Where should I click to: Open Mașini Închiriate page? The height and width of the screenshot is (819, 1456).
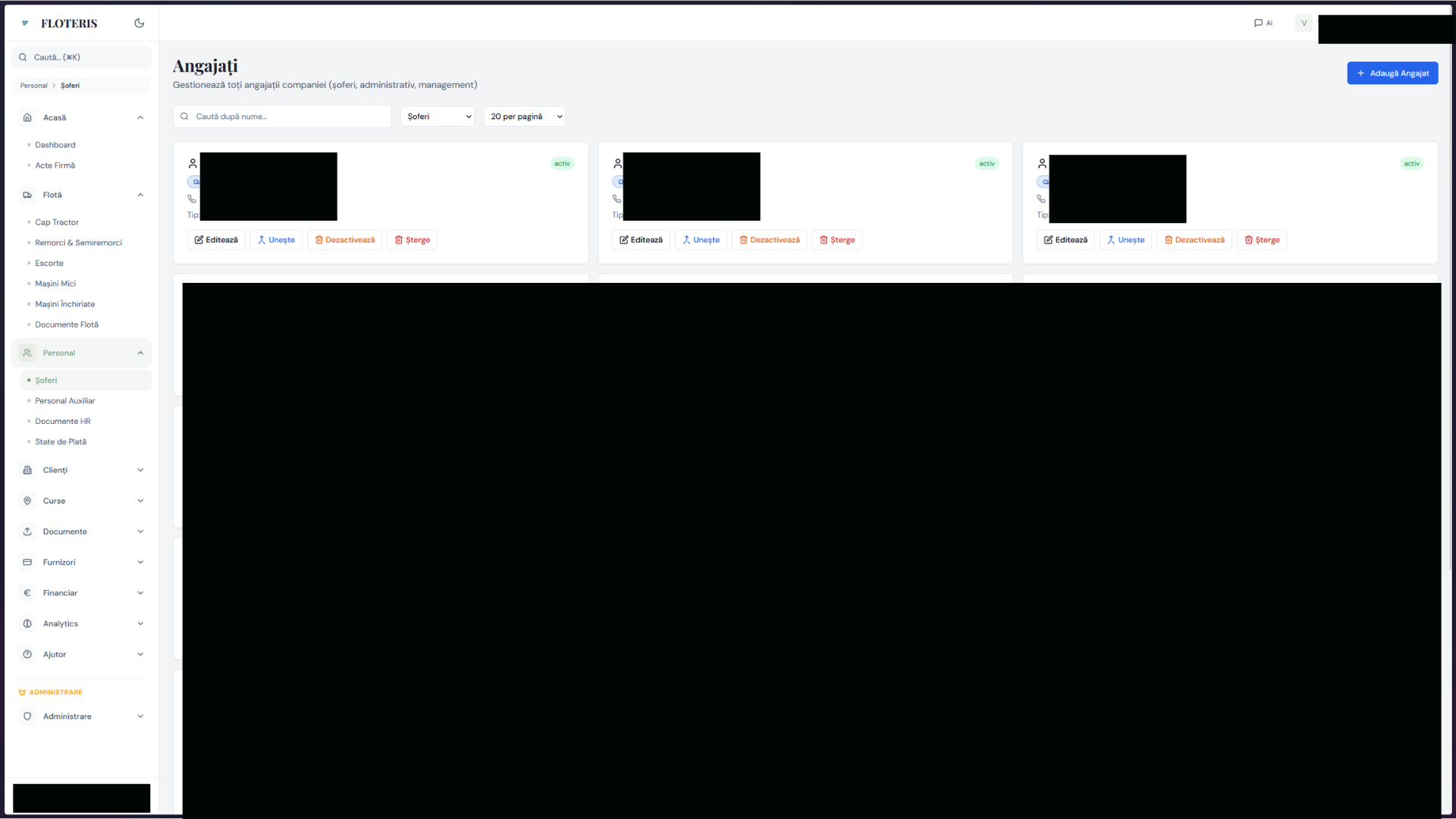point(65,304)
